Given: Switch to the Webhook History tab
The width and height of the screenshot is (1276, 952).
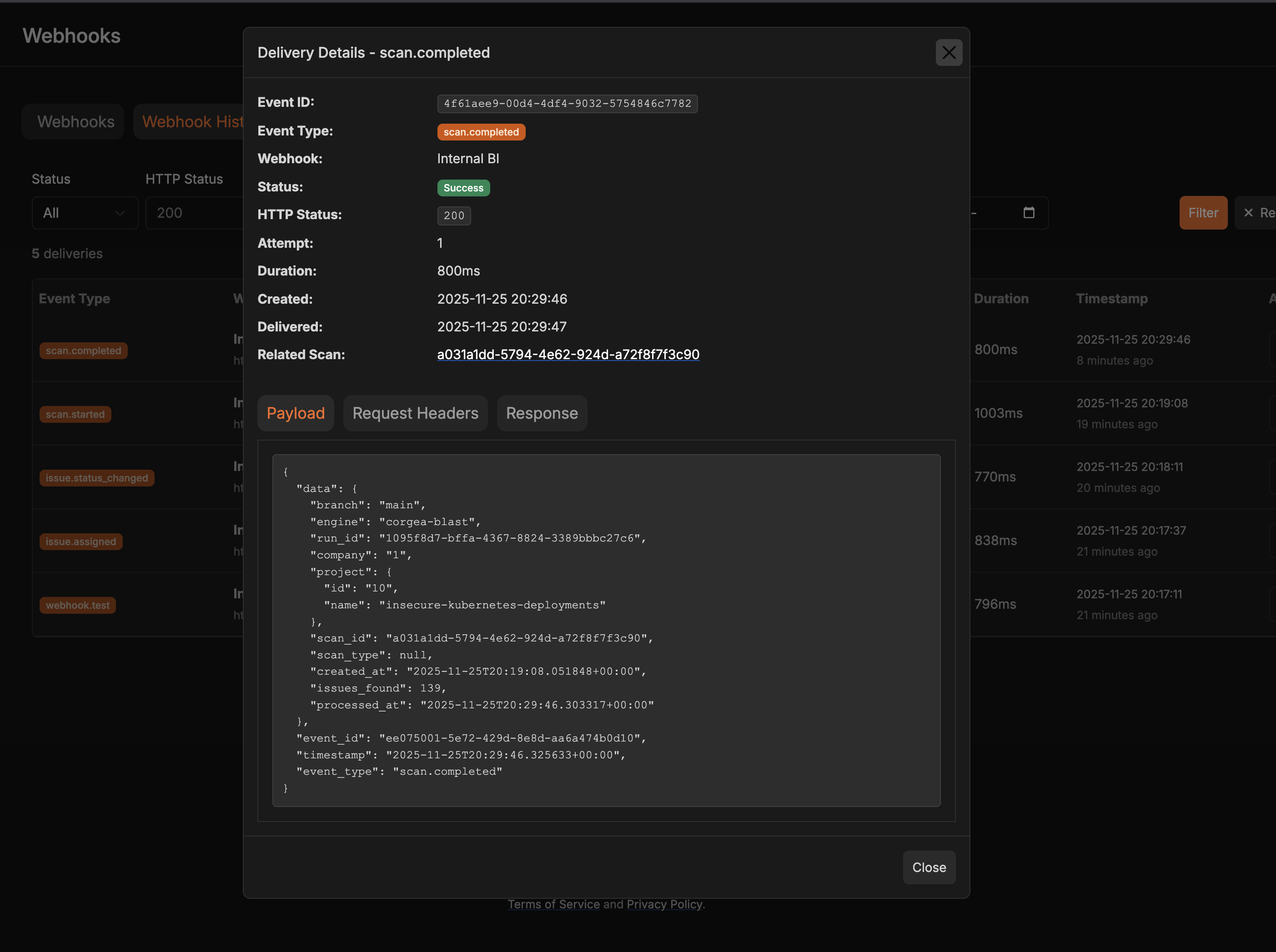Looking at the screenshot, I should [196, 121].
